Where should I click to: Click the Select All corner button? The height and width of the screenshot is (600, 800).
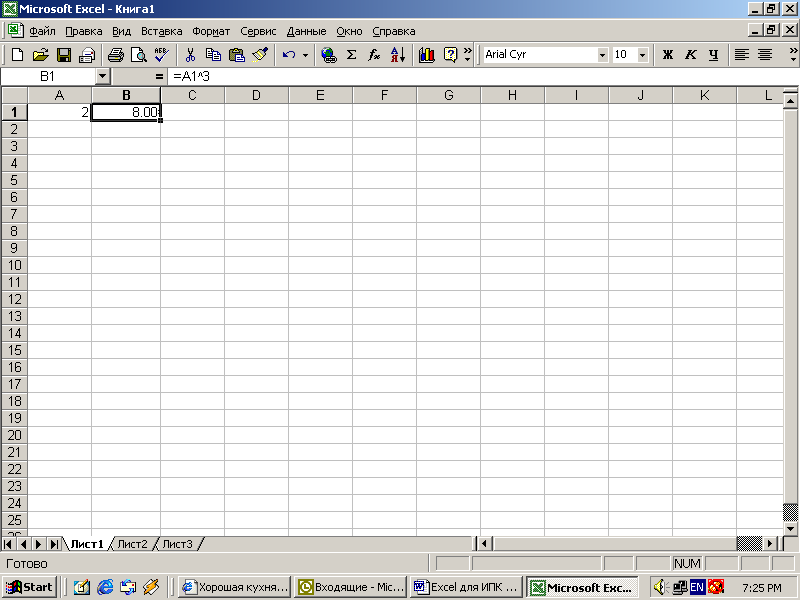[x=14, y=95]
